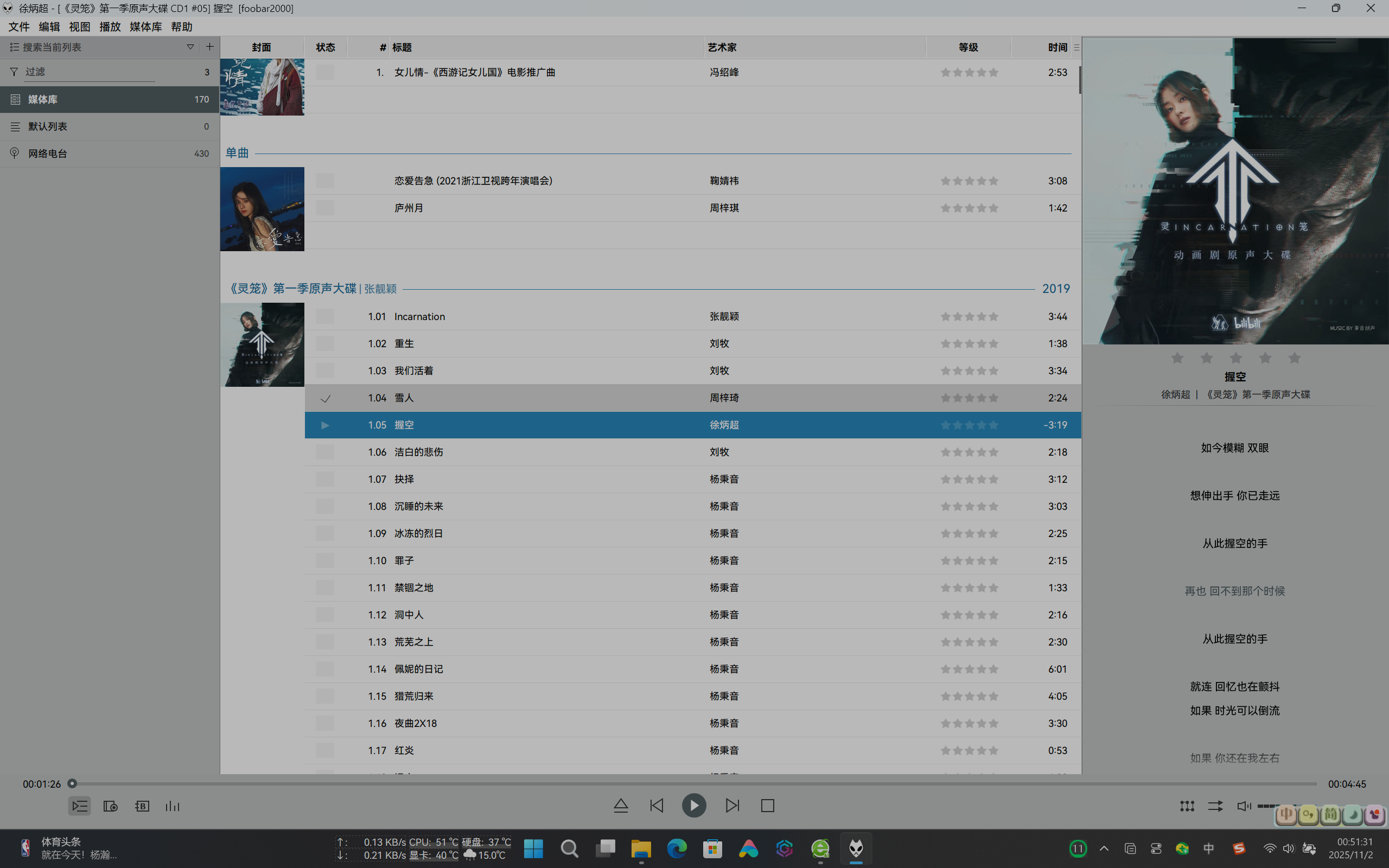Open the 媒体库 menu
Image resolution: width=1389 pixels, height=868 pixels.
[145, 27]
